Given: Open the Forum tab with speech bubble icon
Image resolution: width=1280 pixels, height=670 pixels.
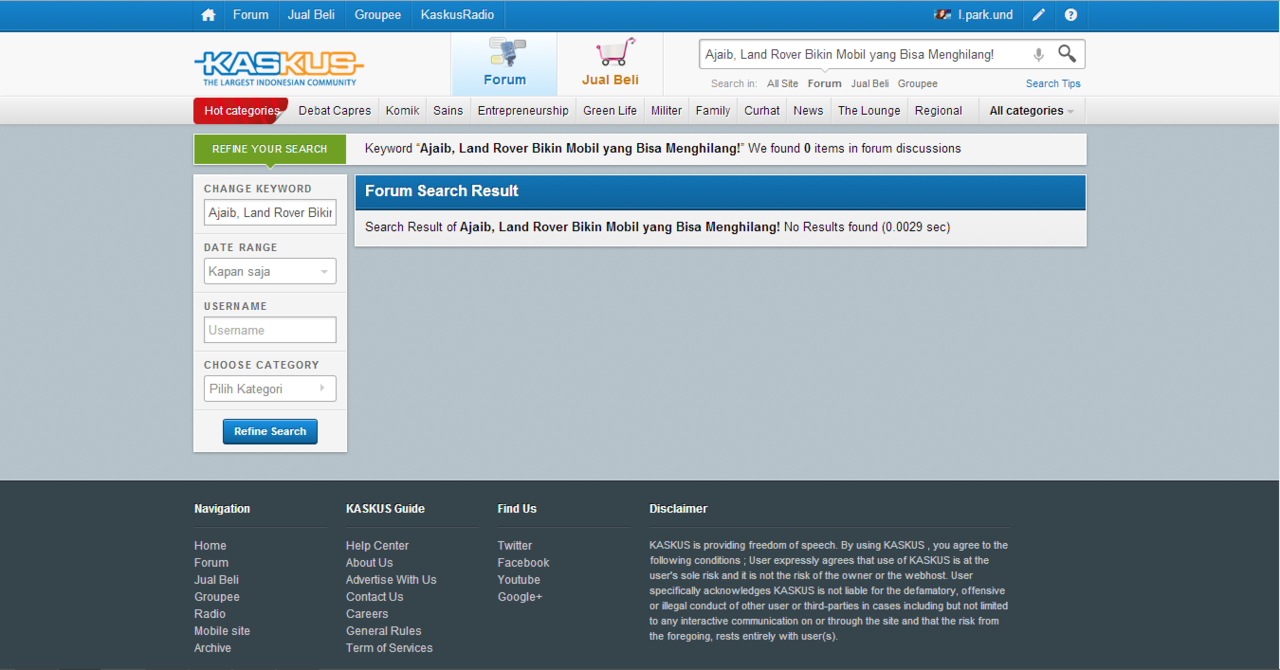Looking at the screenshot, I should pyautogui.click(x=505, y=64).
